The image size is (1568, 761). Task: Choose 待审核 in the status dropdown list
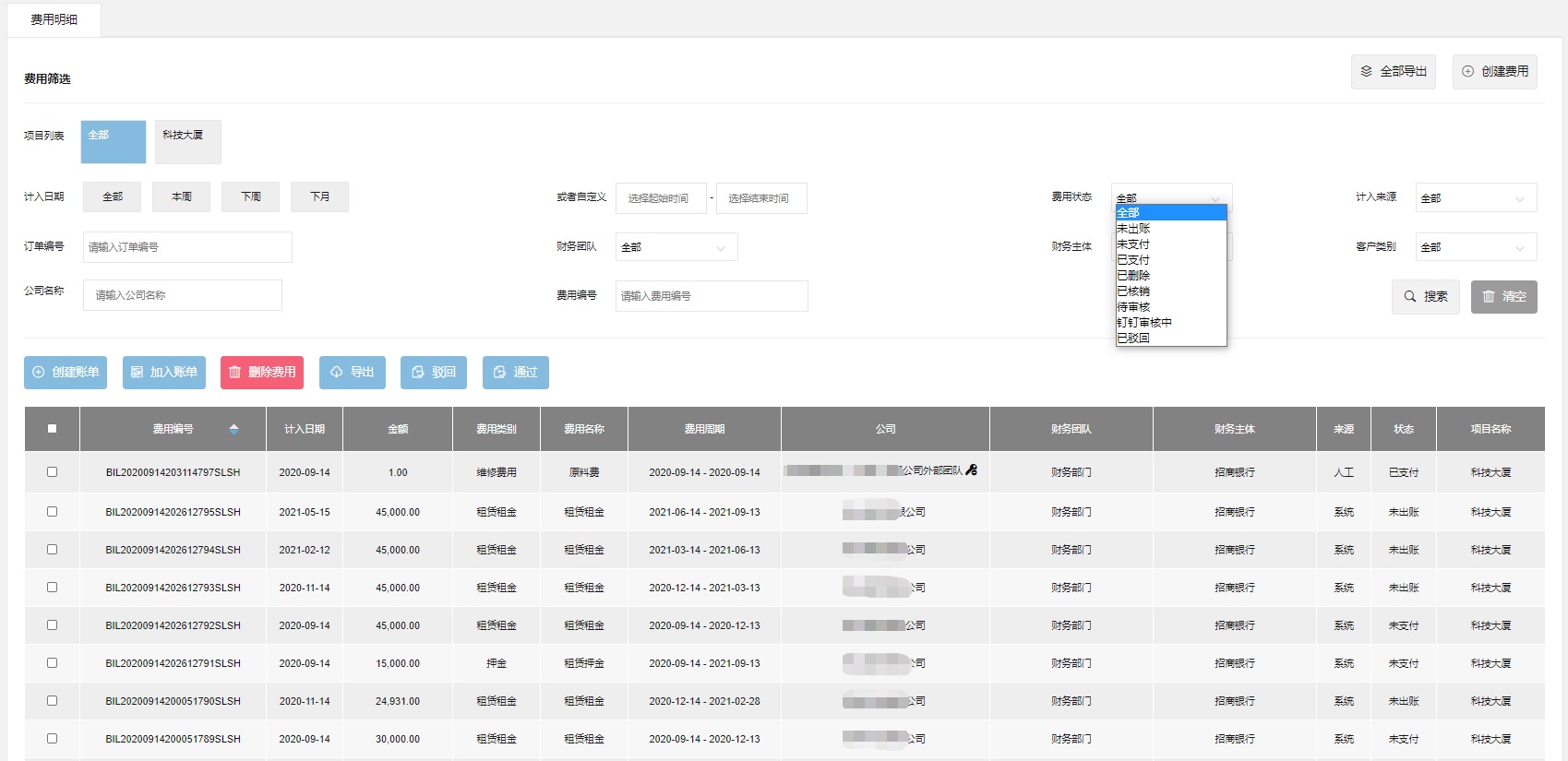click(1134, 307)
